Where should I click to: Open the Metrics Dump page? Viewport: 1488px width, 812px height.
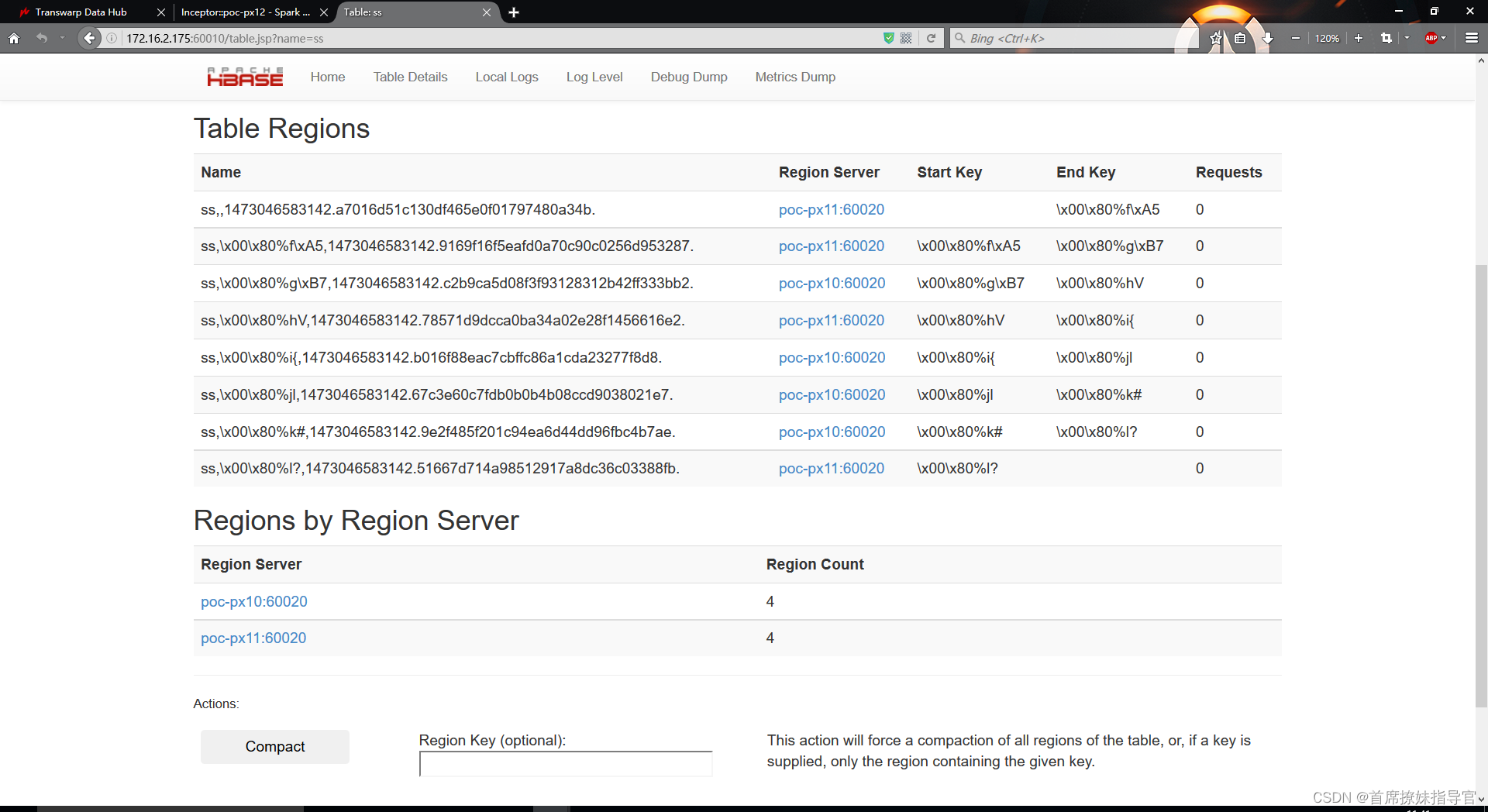click(794, 77)
